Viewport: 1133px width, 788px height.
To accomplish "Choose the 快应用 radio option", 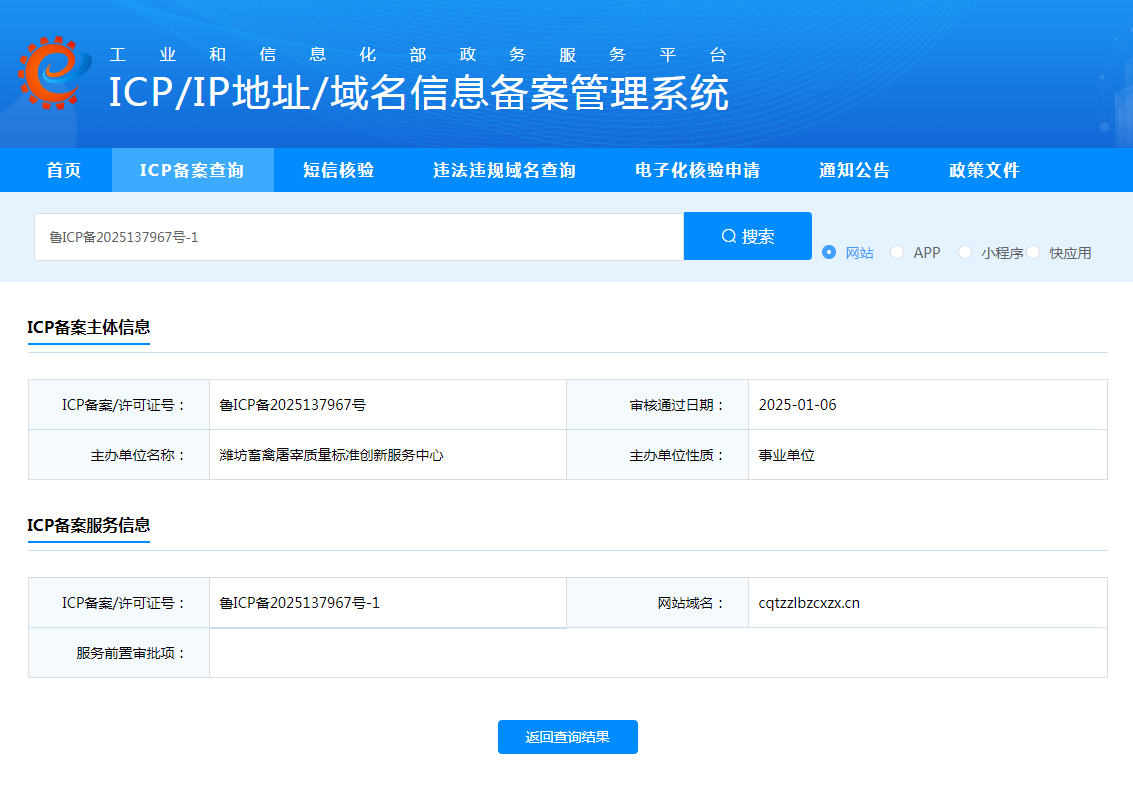I will click(x=1033, y=252).
